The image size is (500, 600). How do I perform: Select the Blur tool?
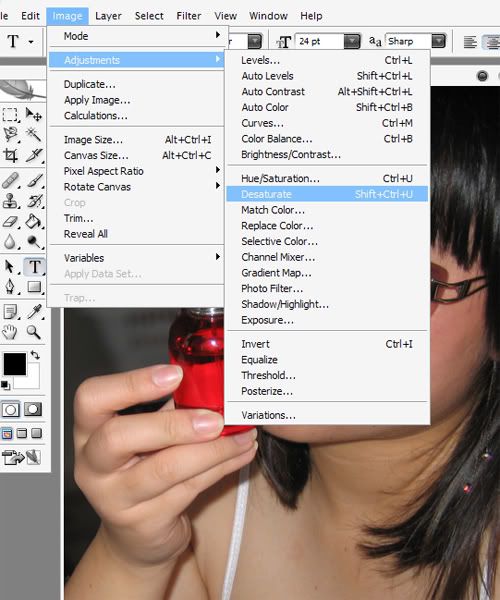click(x=10, y=242)
